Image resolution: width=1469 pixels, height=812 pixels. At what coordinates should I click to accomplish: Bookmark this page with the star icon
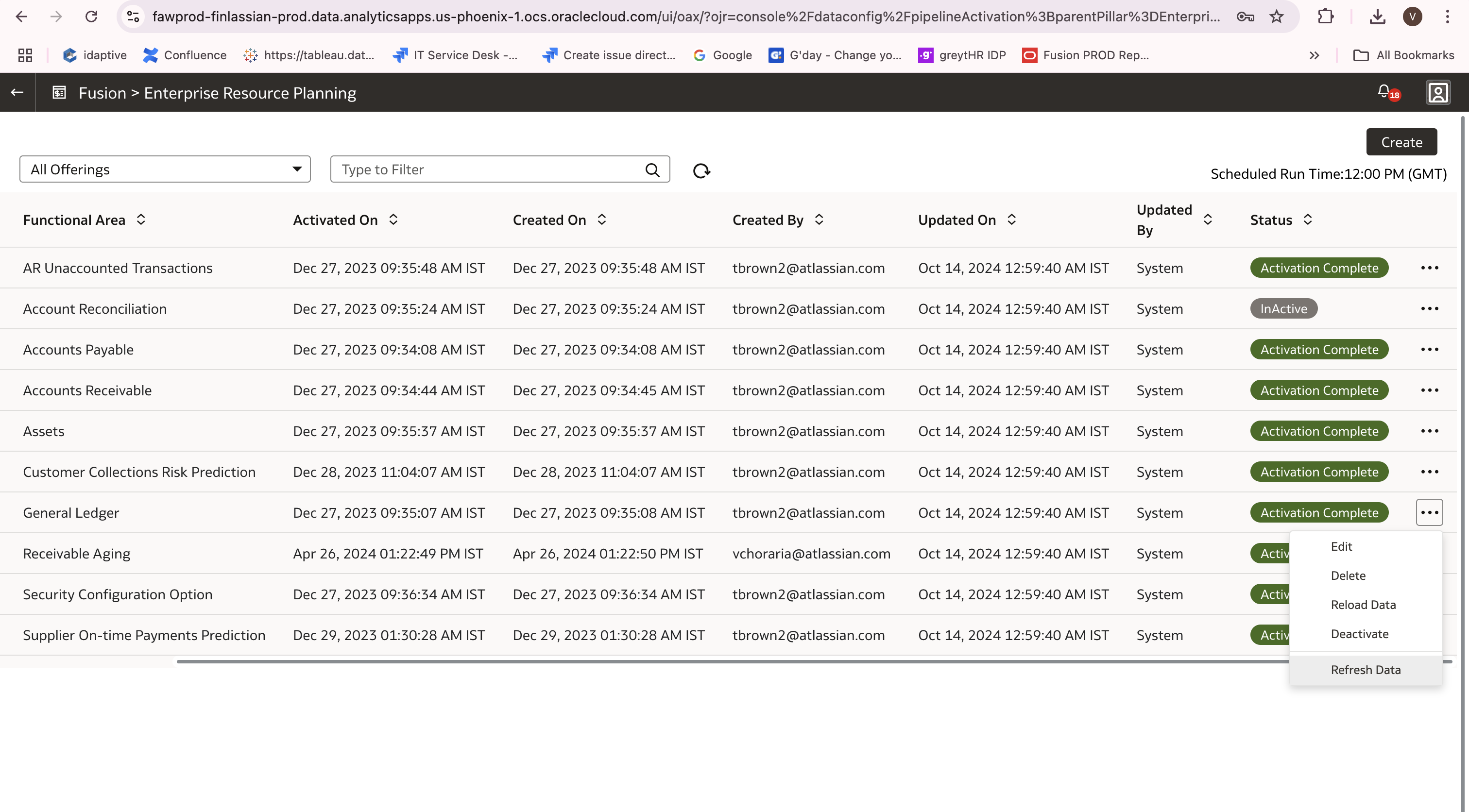(1276, 17)
